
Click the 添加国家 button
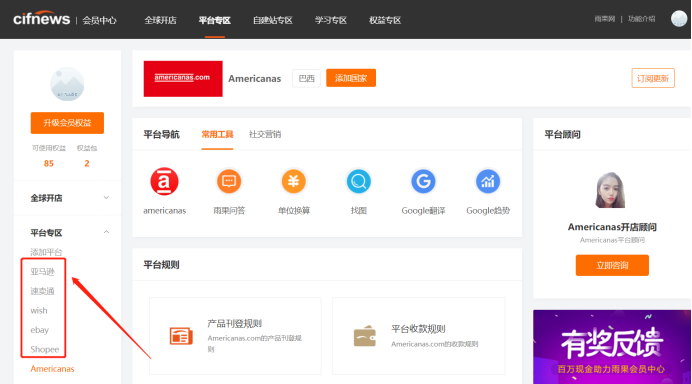coord(351,78)
